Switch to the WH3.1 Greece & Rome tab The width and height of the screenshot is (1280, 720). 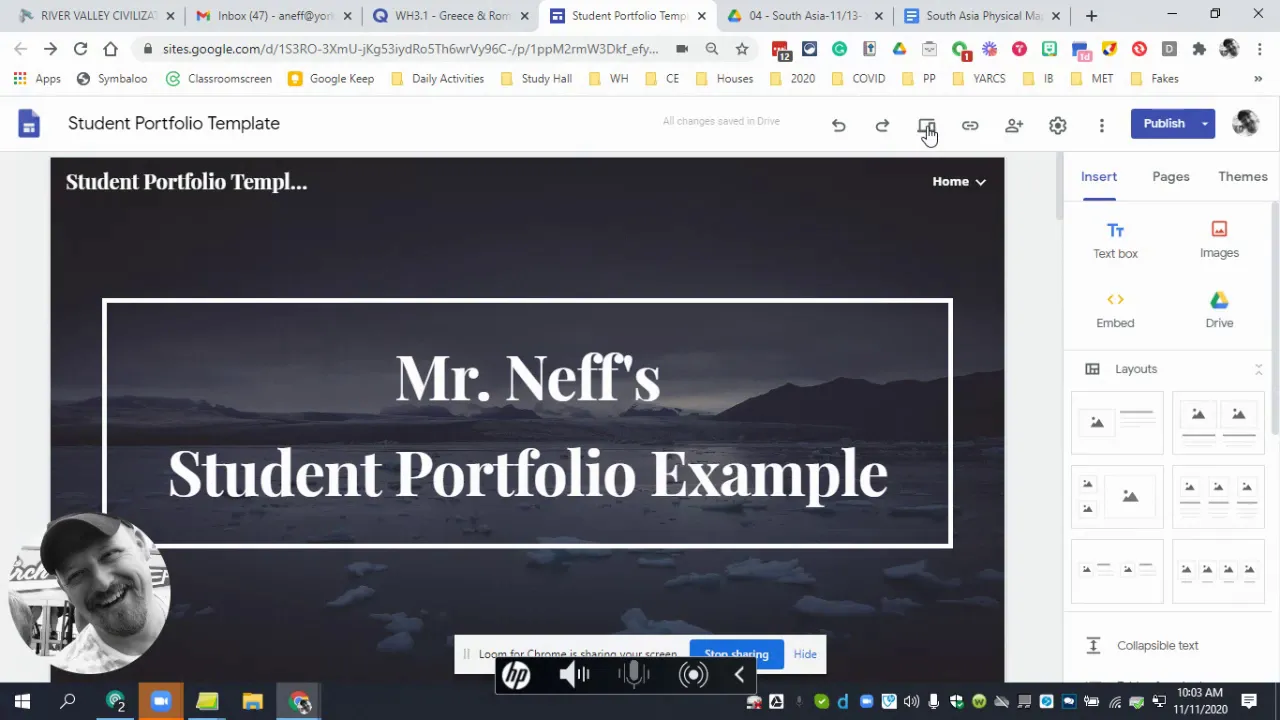(x=452, y=16)
